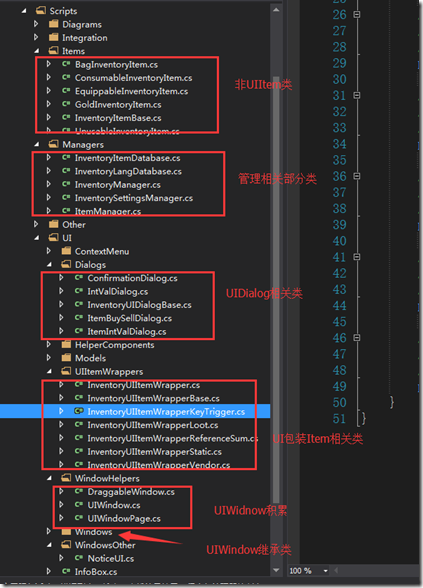Image resolution: width=423 pixels, height=588 pixels.
Task: Click the C# icon of EquippableInventoryItem.cs
Action: pyautogui.click(x=66, y=91)
